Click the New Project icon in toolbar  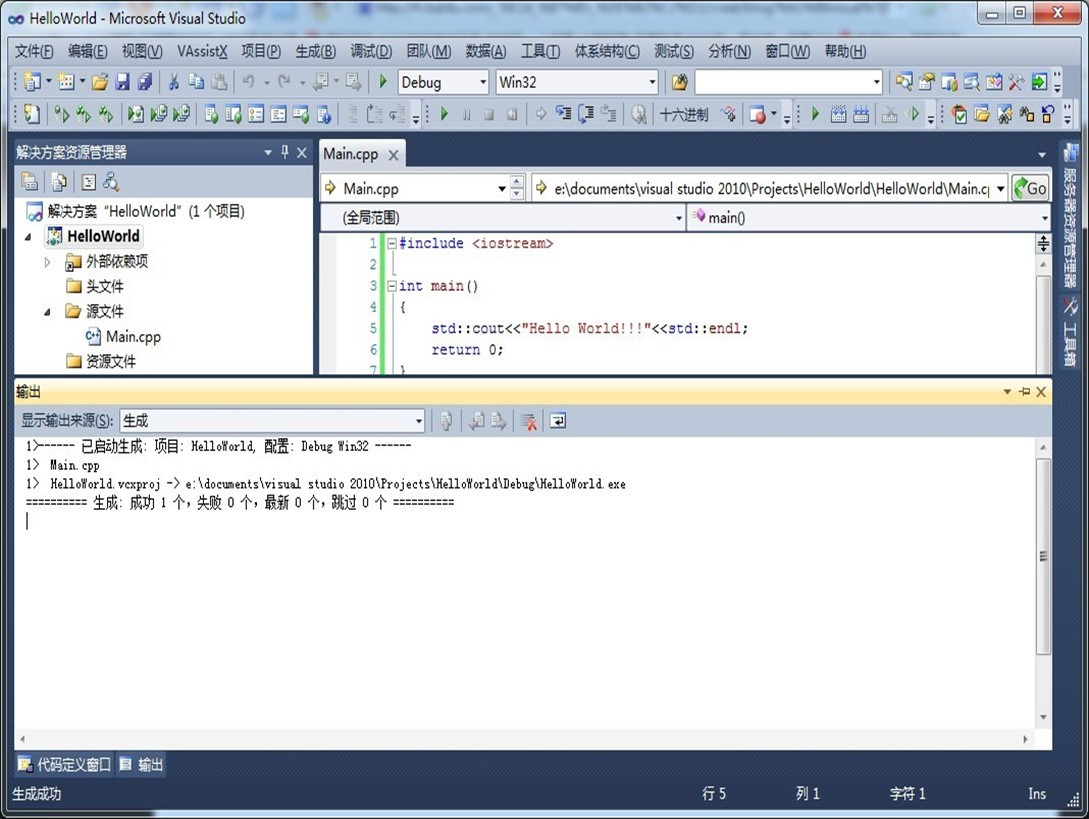click(x=31, y=82)
